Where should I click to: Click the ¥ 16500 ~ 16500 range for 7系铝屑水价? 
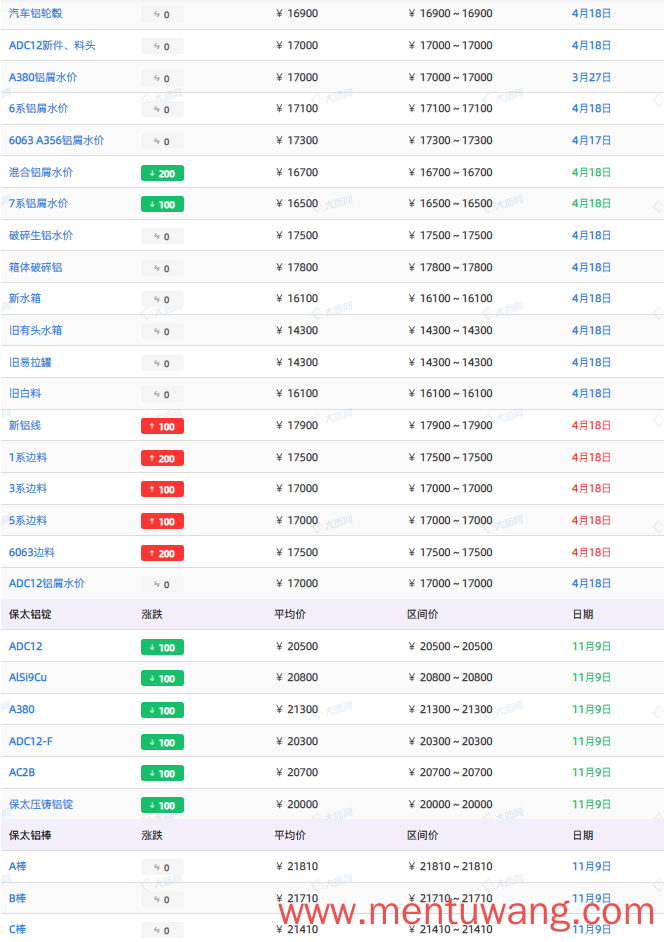click(450, 203)
